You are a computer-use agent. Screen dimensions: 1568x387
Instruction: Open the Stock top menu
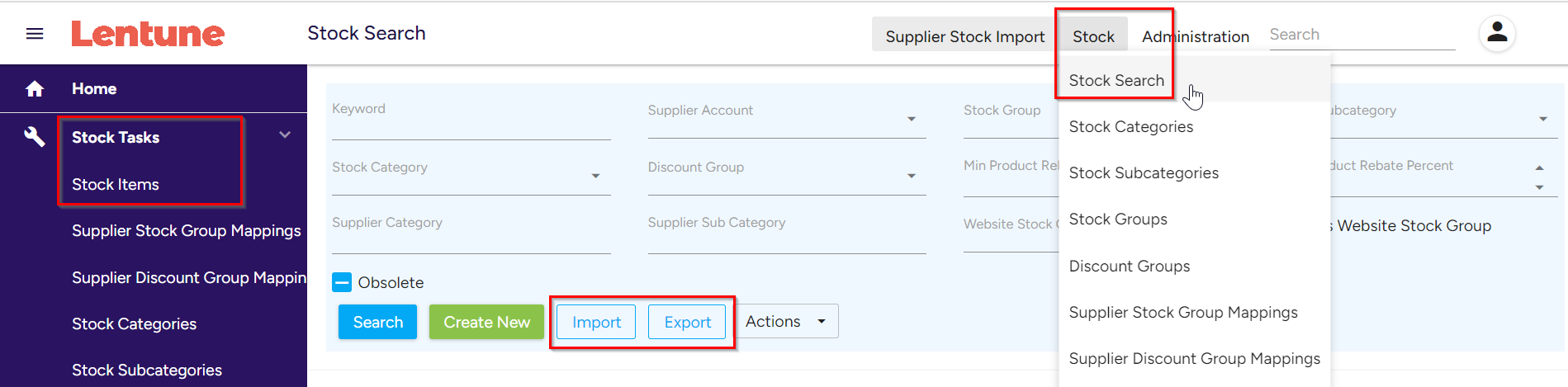1093,36
